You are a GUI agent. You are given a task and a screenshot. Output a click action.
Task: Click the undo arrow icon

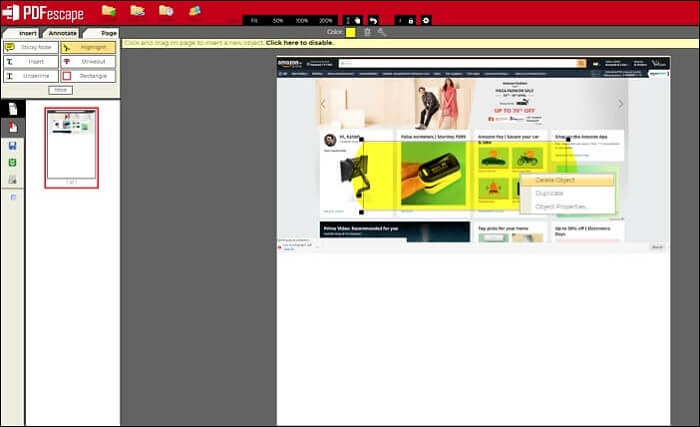pyautogui.click(x=373, y=20)
